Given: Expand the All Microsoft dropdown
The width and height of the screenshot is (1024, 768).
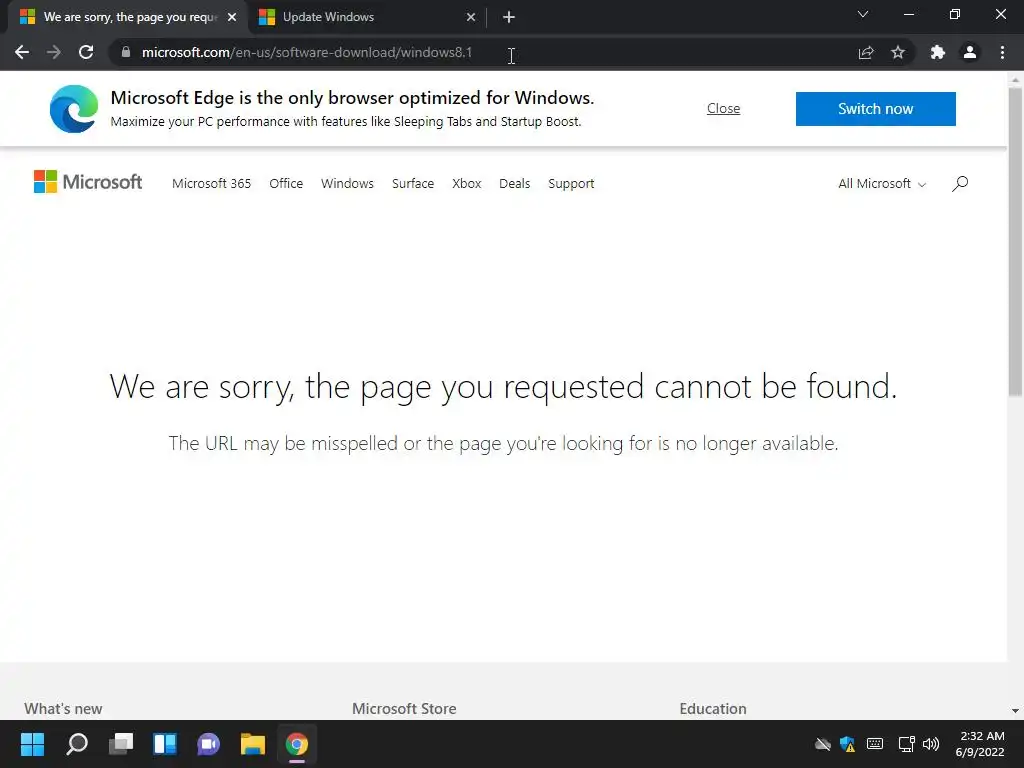Looking at the screenshot, I should click(x=882, y=184).
